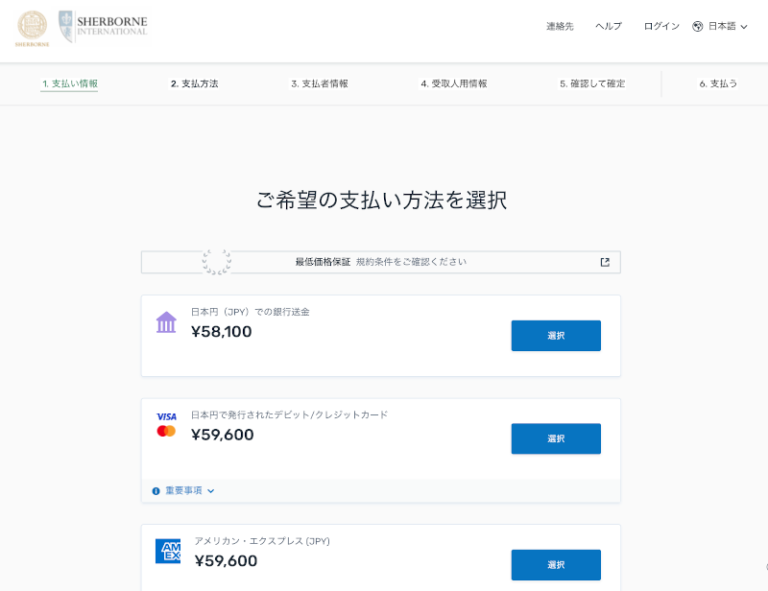Viewport: 768px width, 591px height.
Task: Click the American Express logo
Action: click(167, 551)
